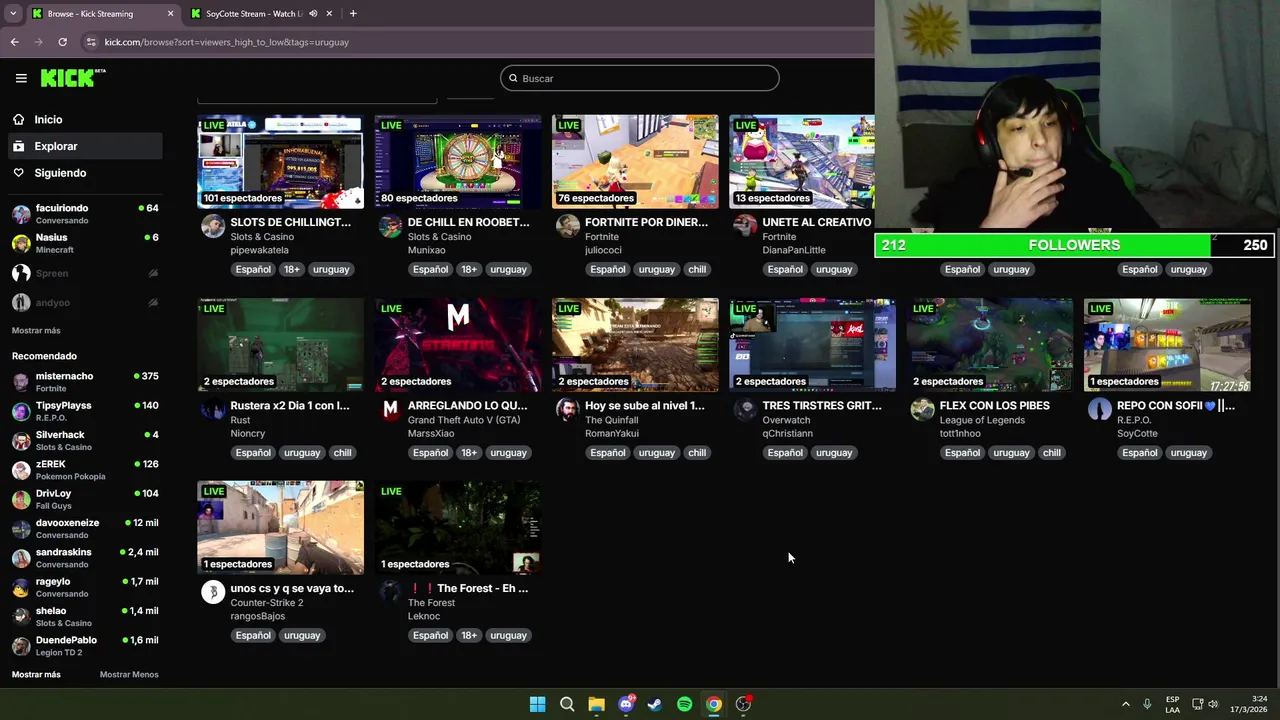Select uruguay tag under Nioncry stream
Screen dimensions: 1280x720
pyautogui.click(x=302, y=452)
